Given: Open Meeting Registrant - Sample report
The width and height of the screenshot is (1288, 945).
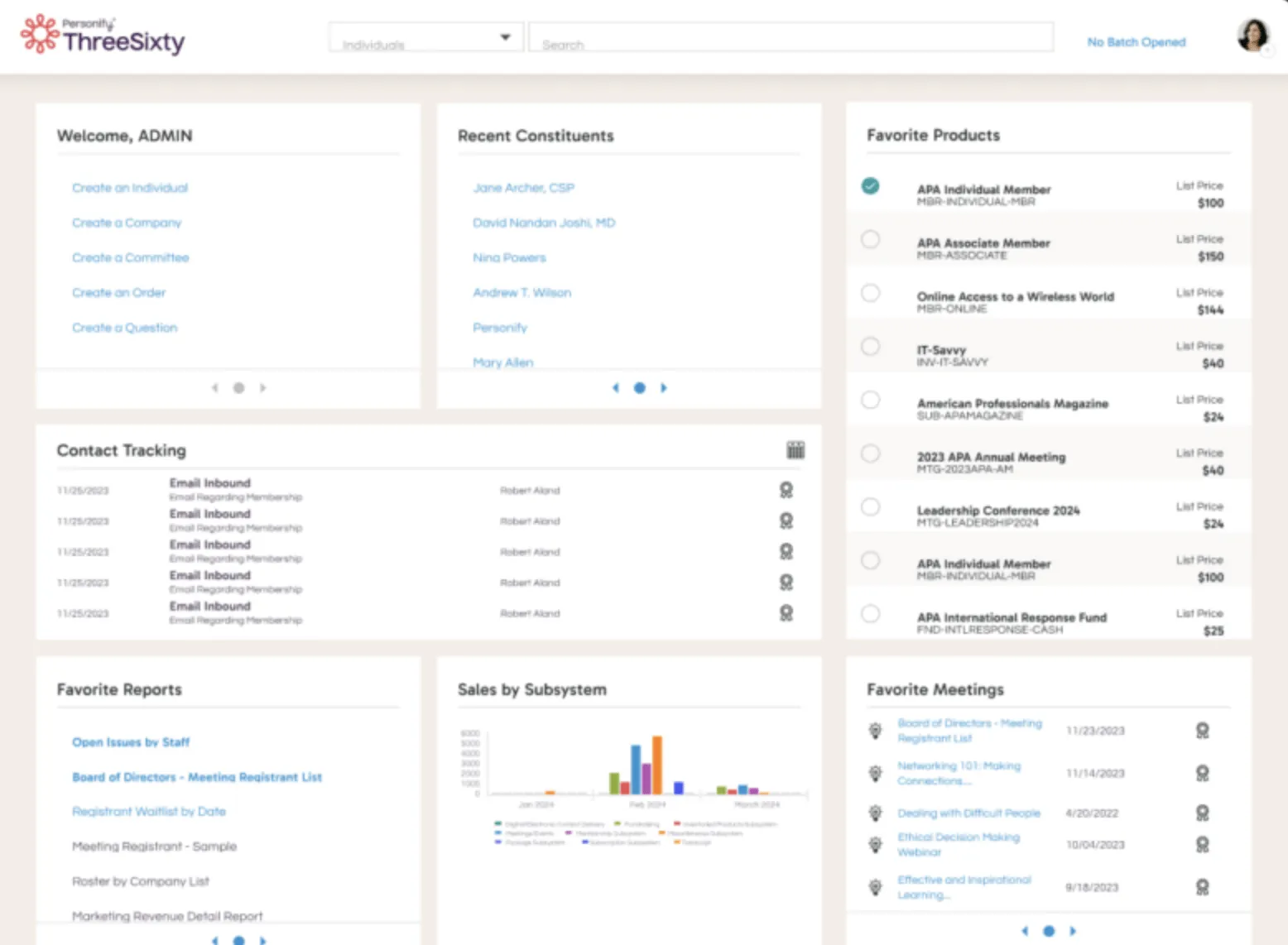Looking at the screenshot, I should tap(155, 846).
